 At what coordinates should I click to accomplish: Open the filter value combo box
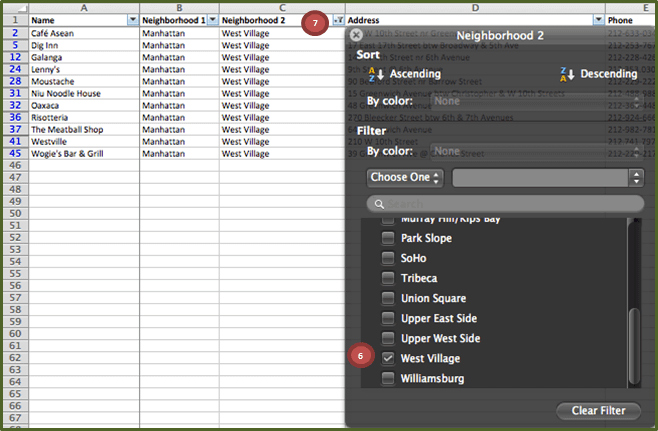pyautogui.click(x=548, y=178)
